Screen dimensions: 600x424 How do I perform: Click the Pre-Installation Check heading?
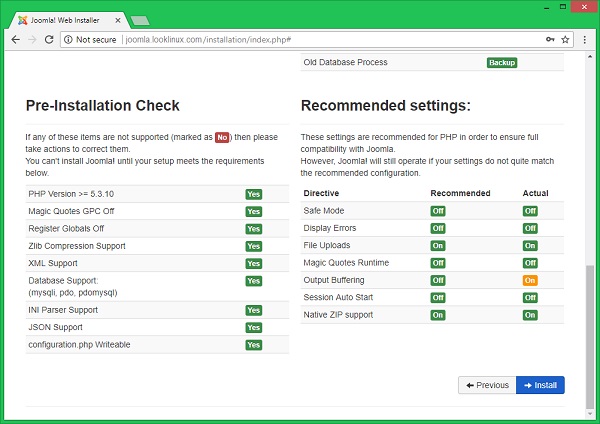click(103, 106)
